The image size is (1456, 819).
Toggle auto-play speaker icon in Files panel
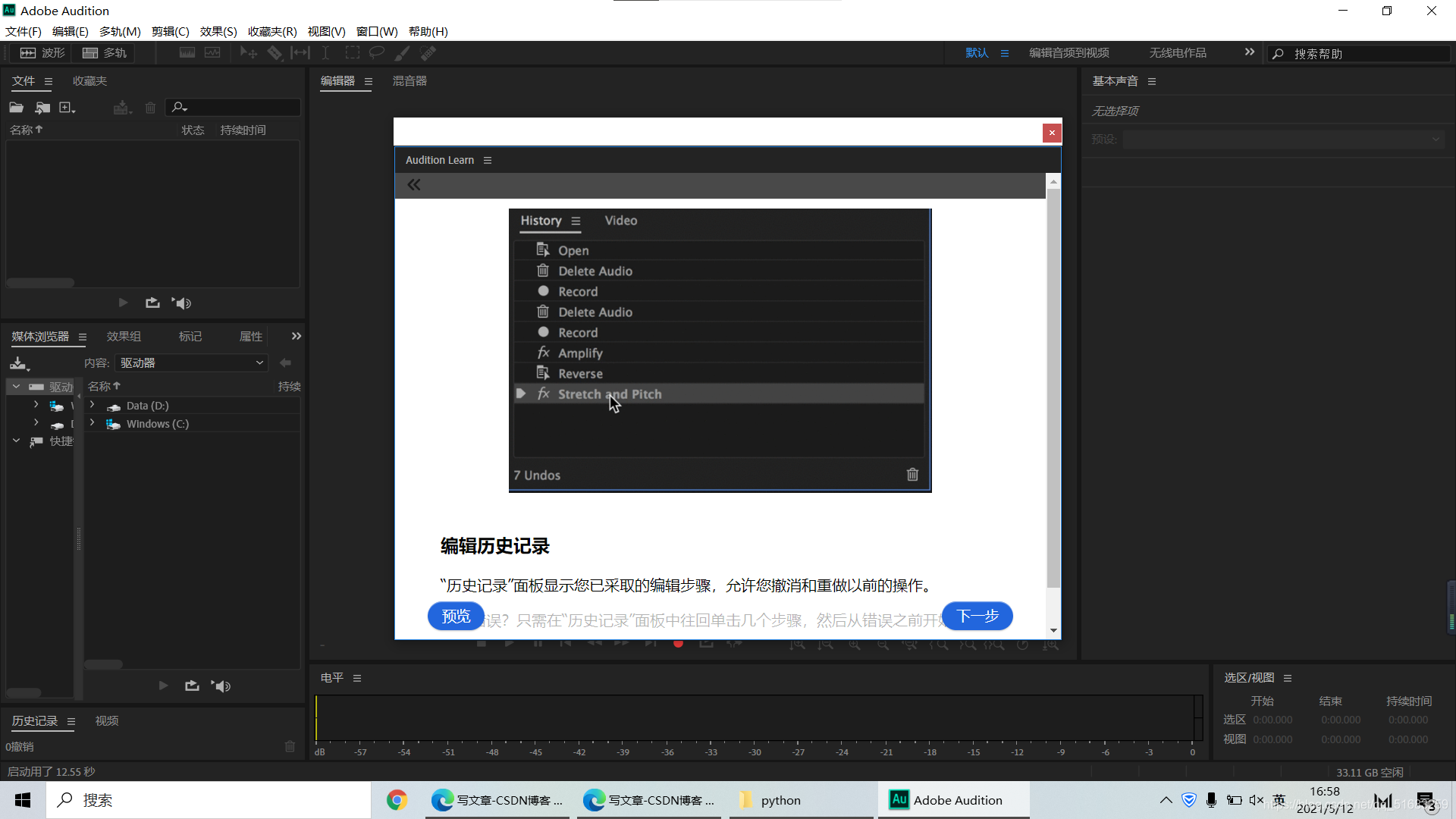click(x=181, y=303)
